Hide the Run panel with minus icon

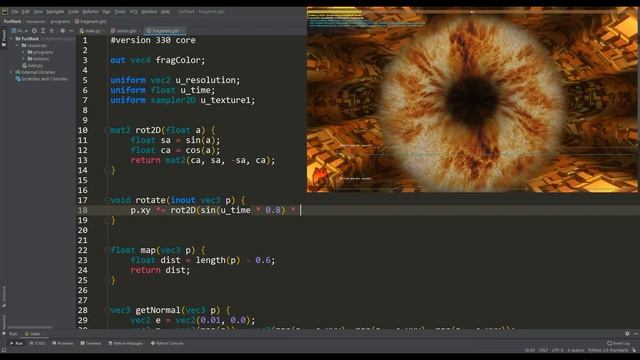click(636, 334)
